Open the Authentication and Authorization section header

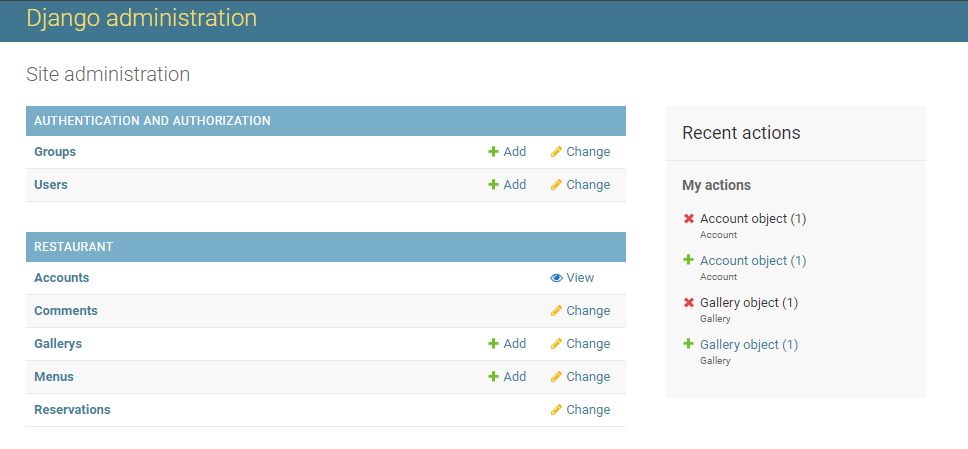pos(152,121)
